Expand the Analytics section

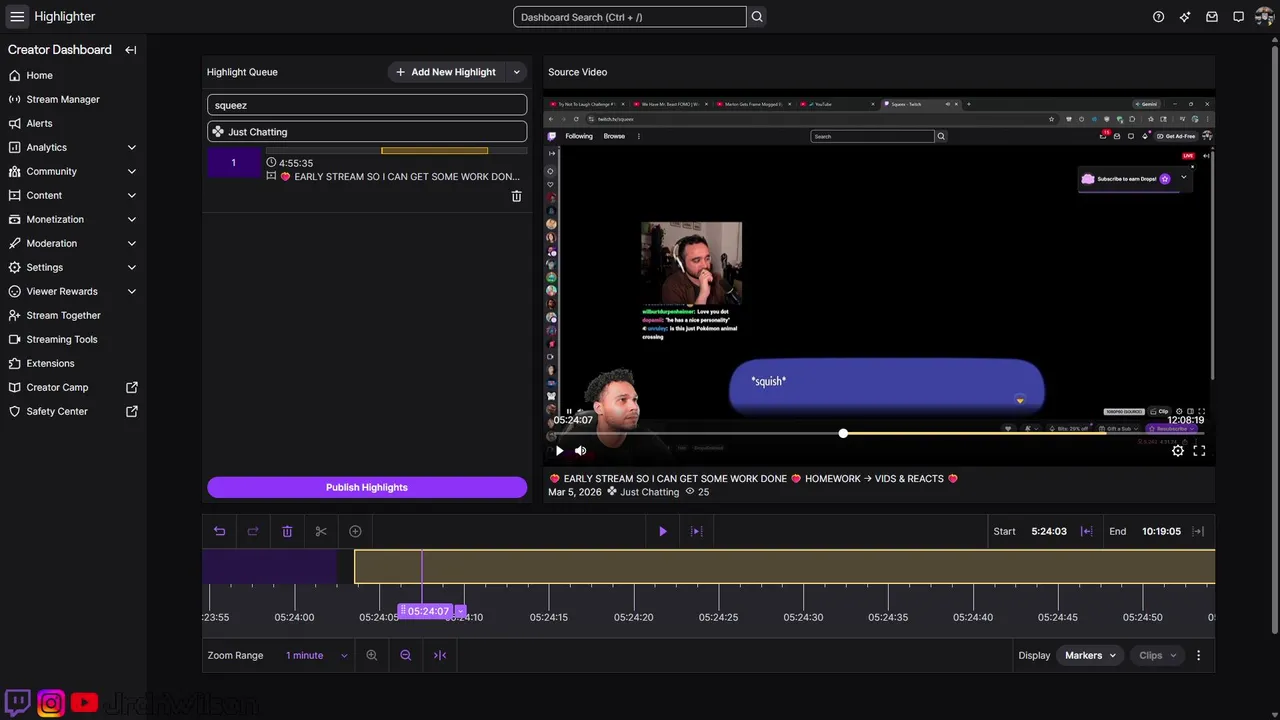click(132, 147)
